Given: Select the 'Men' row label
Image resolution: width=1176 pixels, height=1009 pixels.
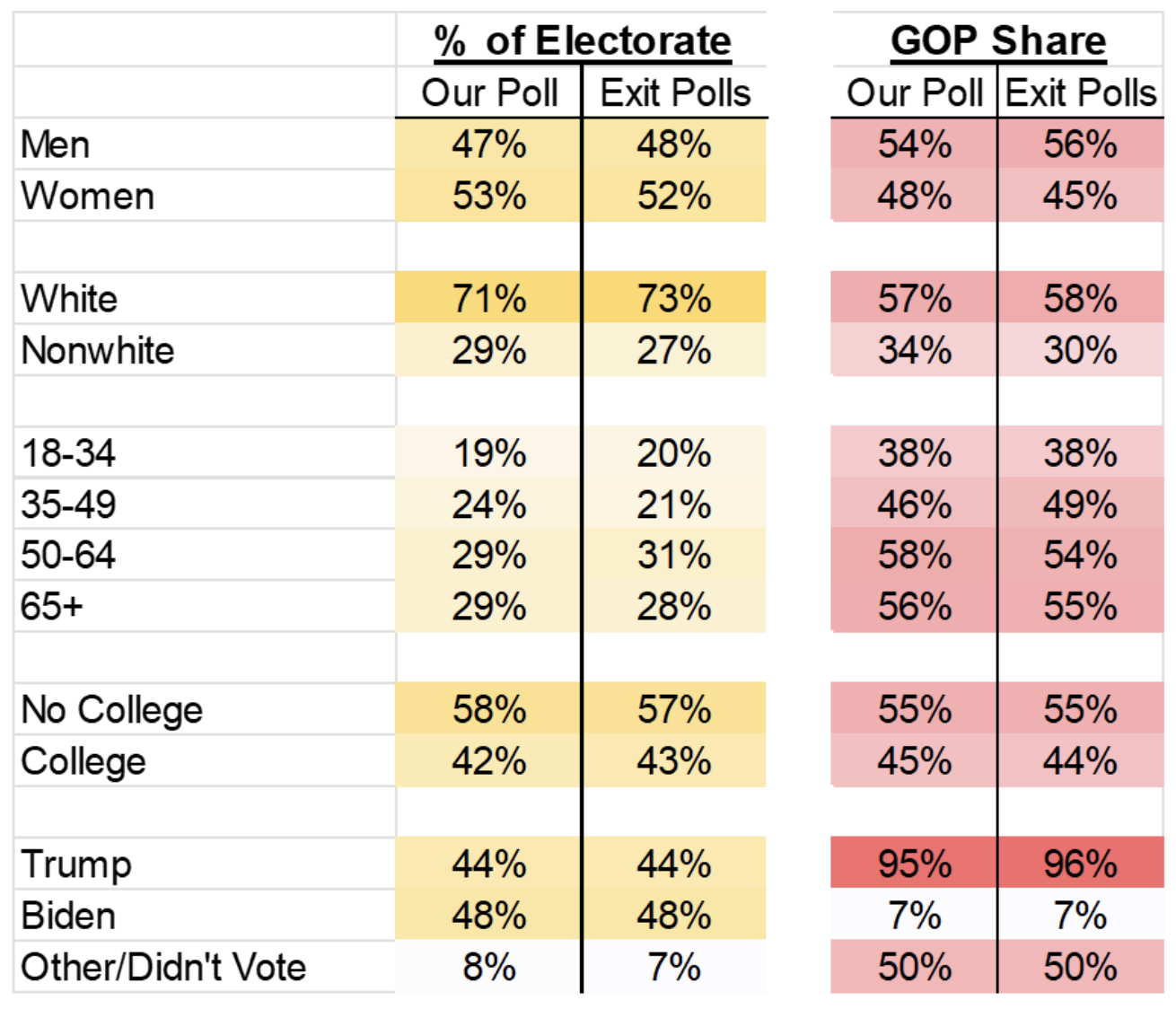Looking at the screenshot, I should point(56,145).
